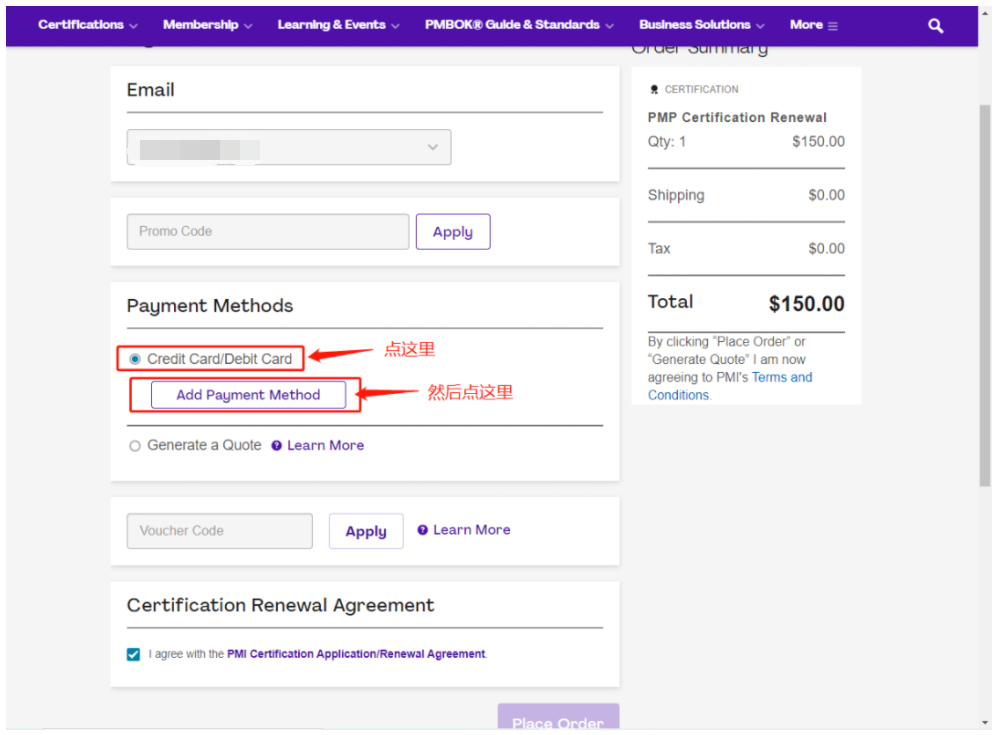Open the search magnifier icon
This screenshot has height=735, width=997.
(935, 25)
